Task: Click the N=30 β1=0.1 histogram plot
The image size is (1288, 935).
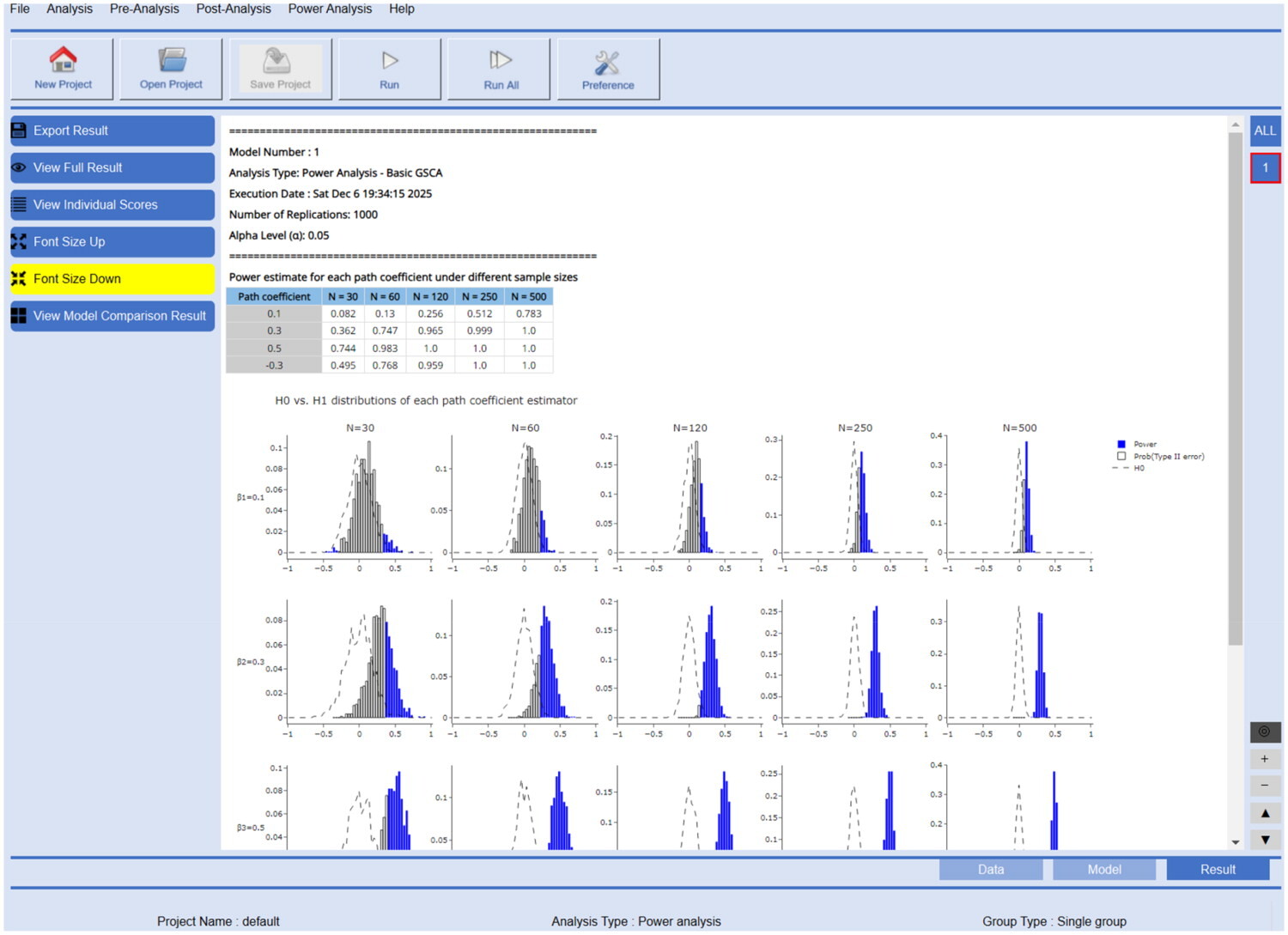Action: [x=359, y=498]
